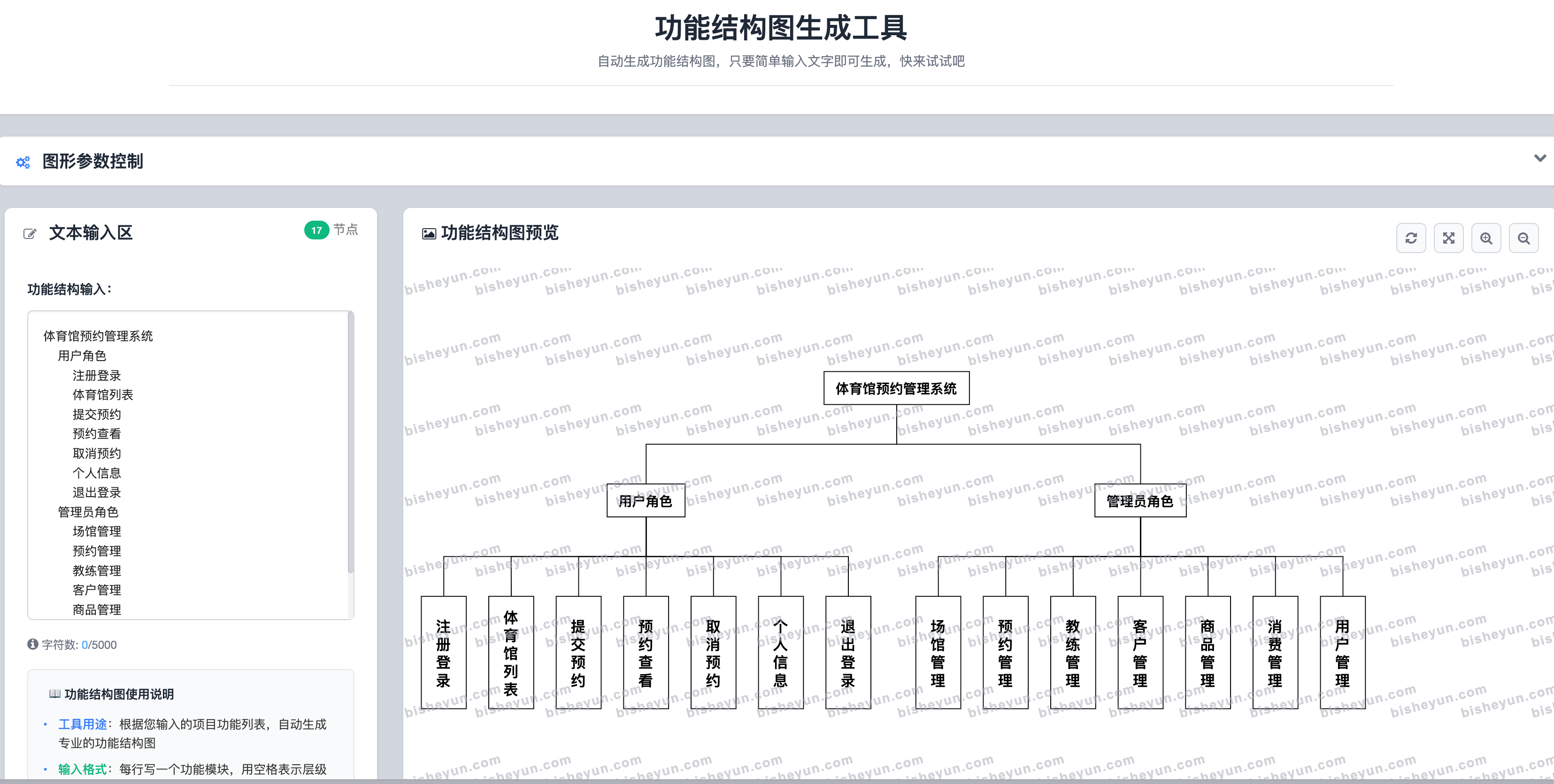Screen dimensions: 1554x784
Task: Click the 功能结构图预览 panel heading
Action: point(500,233)
